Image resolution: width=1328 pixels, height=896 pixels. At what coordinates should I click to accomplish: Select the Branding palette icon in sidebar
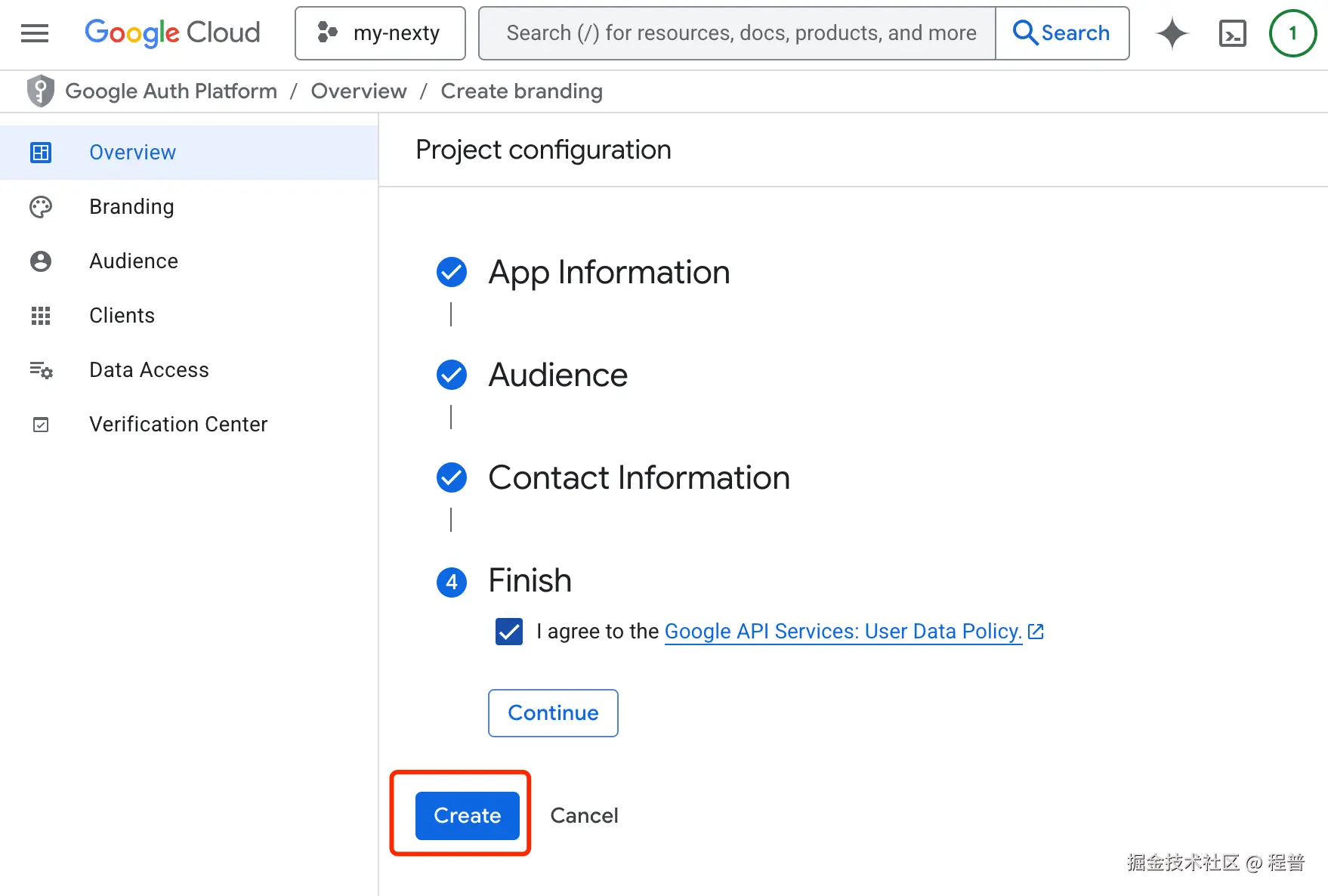coord(40,206)
